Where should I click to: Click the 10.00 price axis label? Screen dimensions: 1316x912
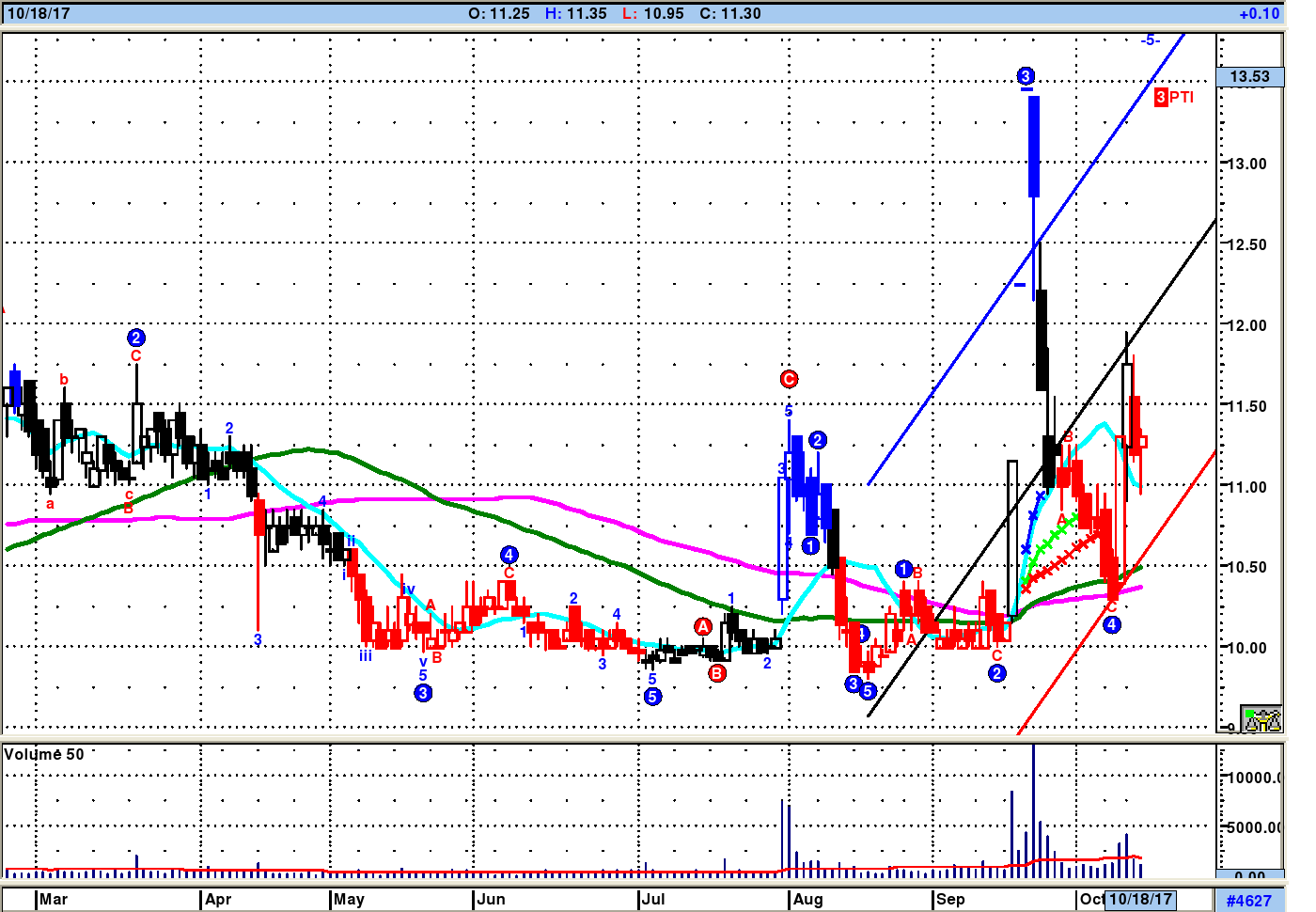tap(1247, 648)
